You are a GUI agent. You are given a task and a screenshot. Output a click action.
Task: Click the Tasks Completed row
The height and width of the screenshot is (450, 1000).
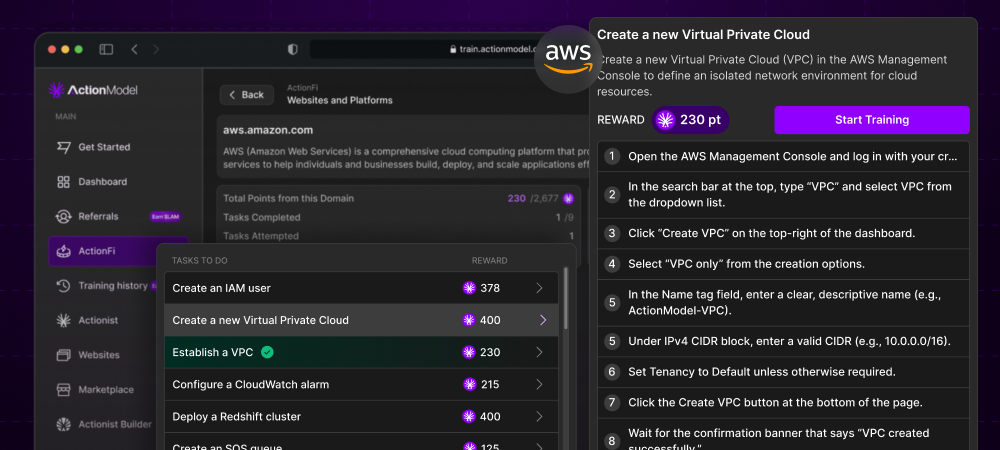coord(399,217)
